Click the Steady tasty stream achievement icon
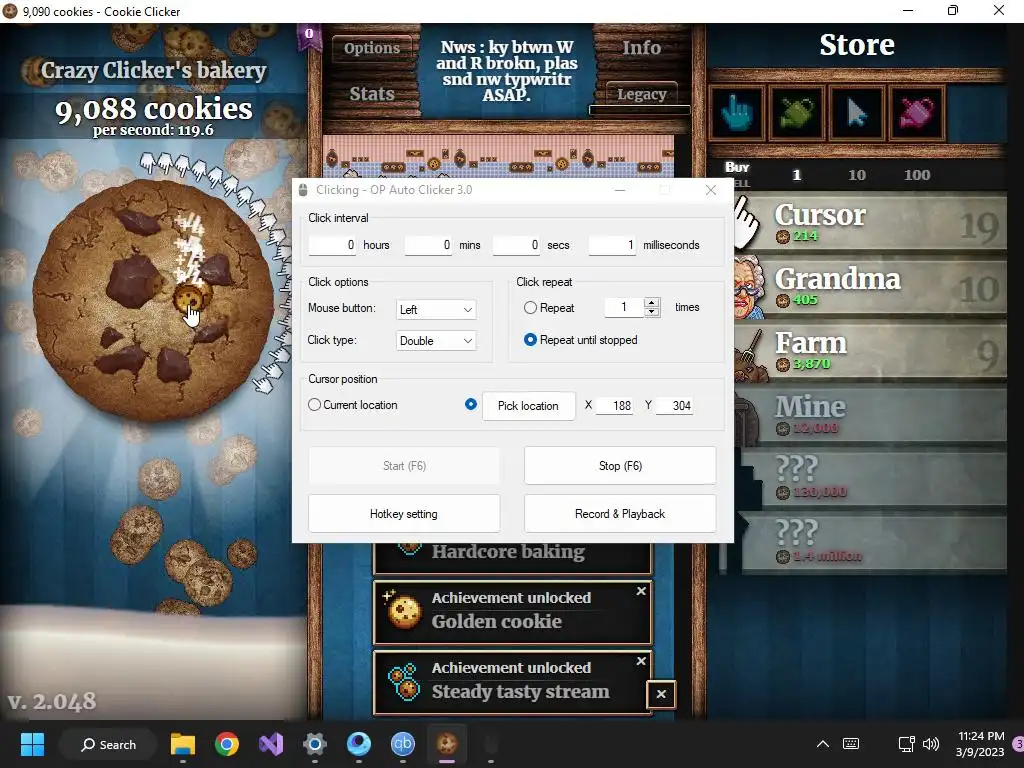Screen dimensions: 1024x768 pos(403,680)
